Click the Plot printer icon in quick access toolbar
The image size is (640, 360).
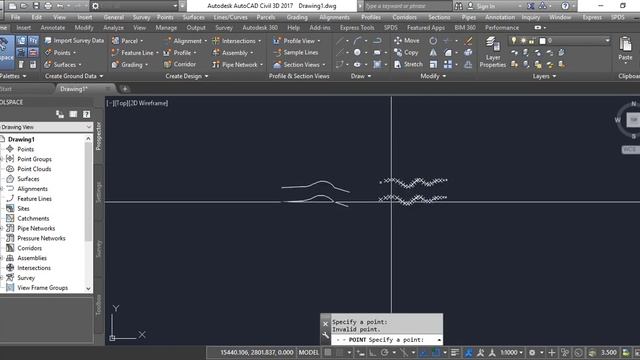click(48, 6)
